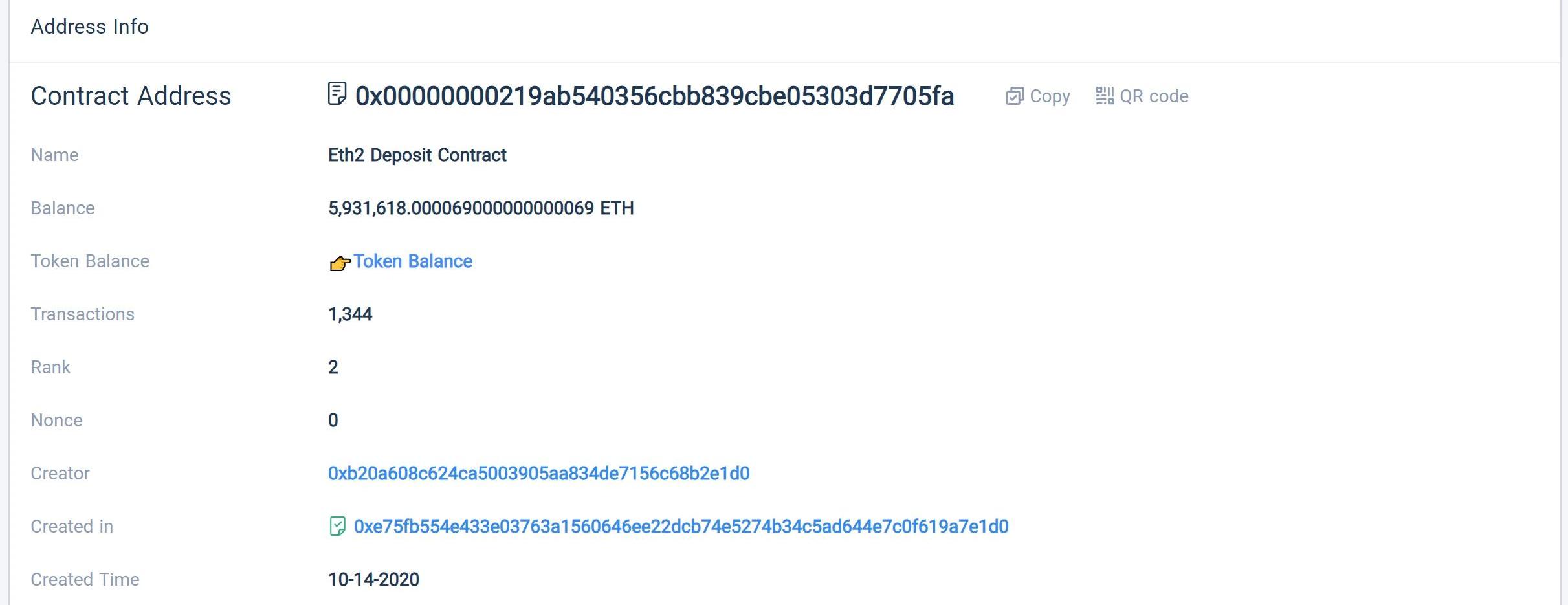
Task: Open the Token Balance link
Action: [x=413, y=261]
